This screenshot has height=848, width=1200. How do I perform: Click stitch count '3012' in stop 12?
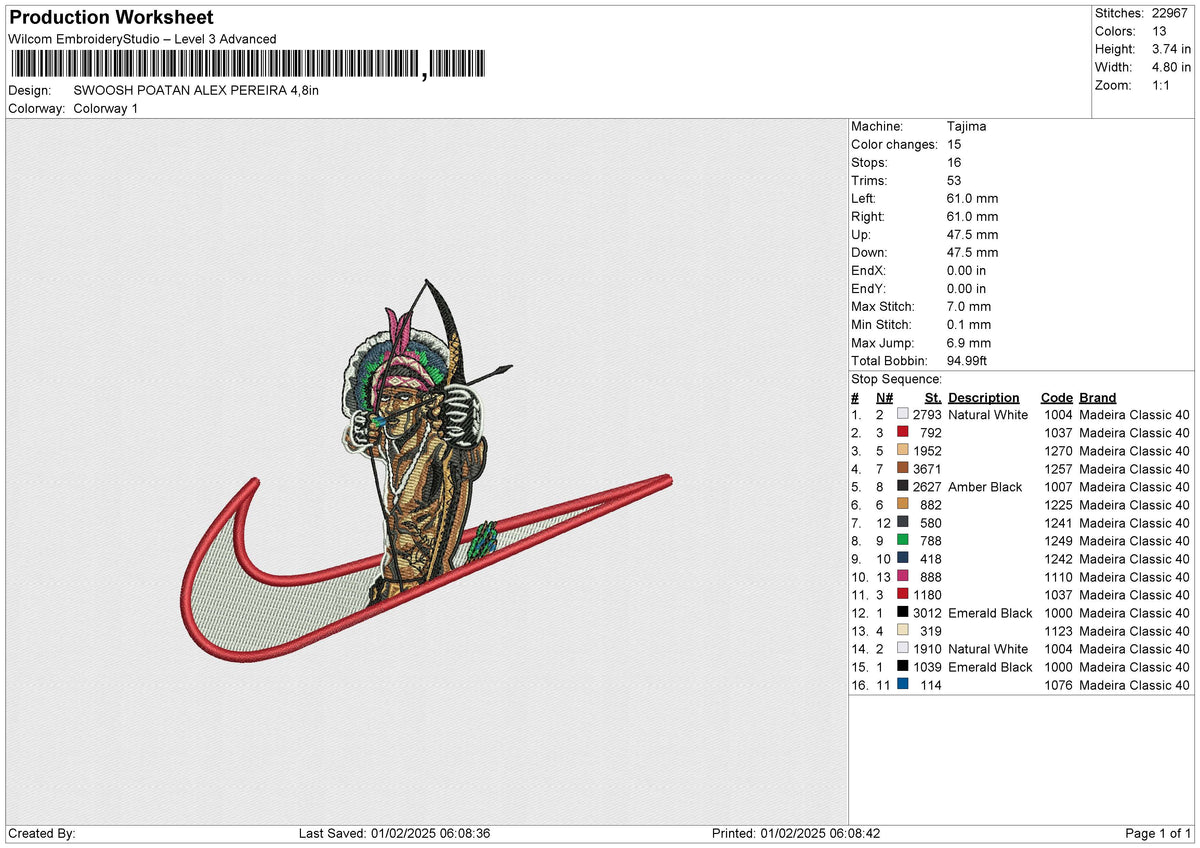(x=927, y=613)
